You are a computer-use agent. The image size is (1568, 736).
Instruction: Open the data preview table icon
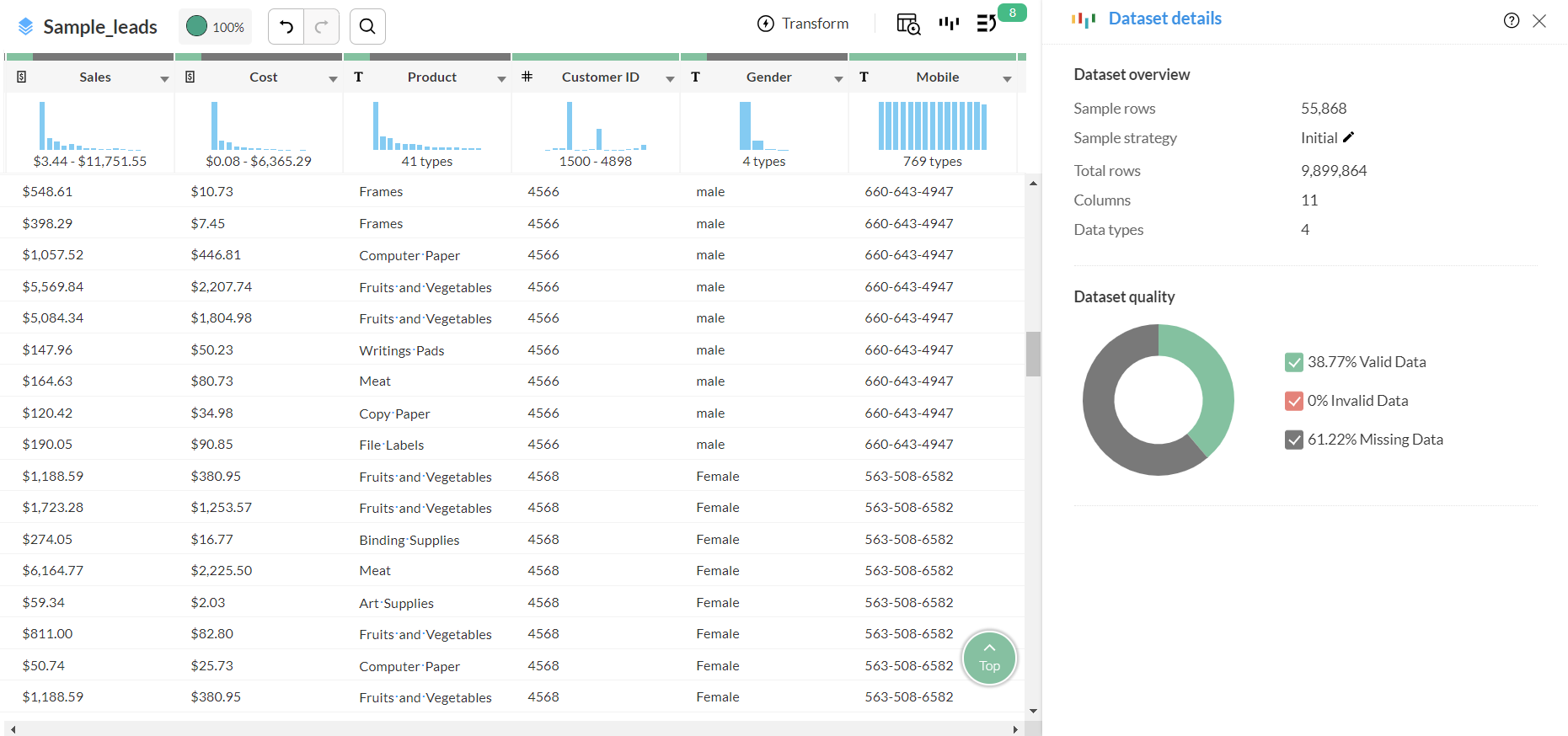908,24
